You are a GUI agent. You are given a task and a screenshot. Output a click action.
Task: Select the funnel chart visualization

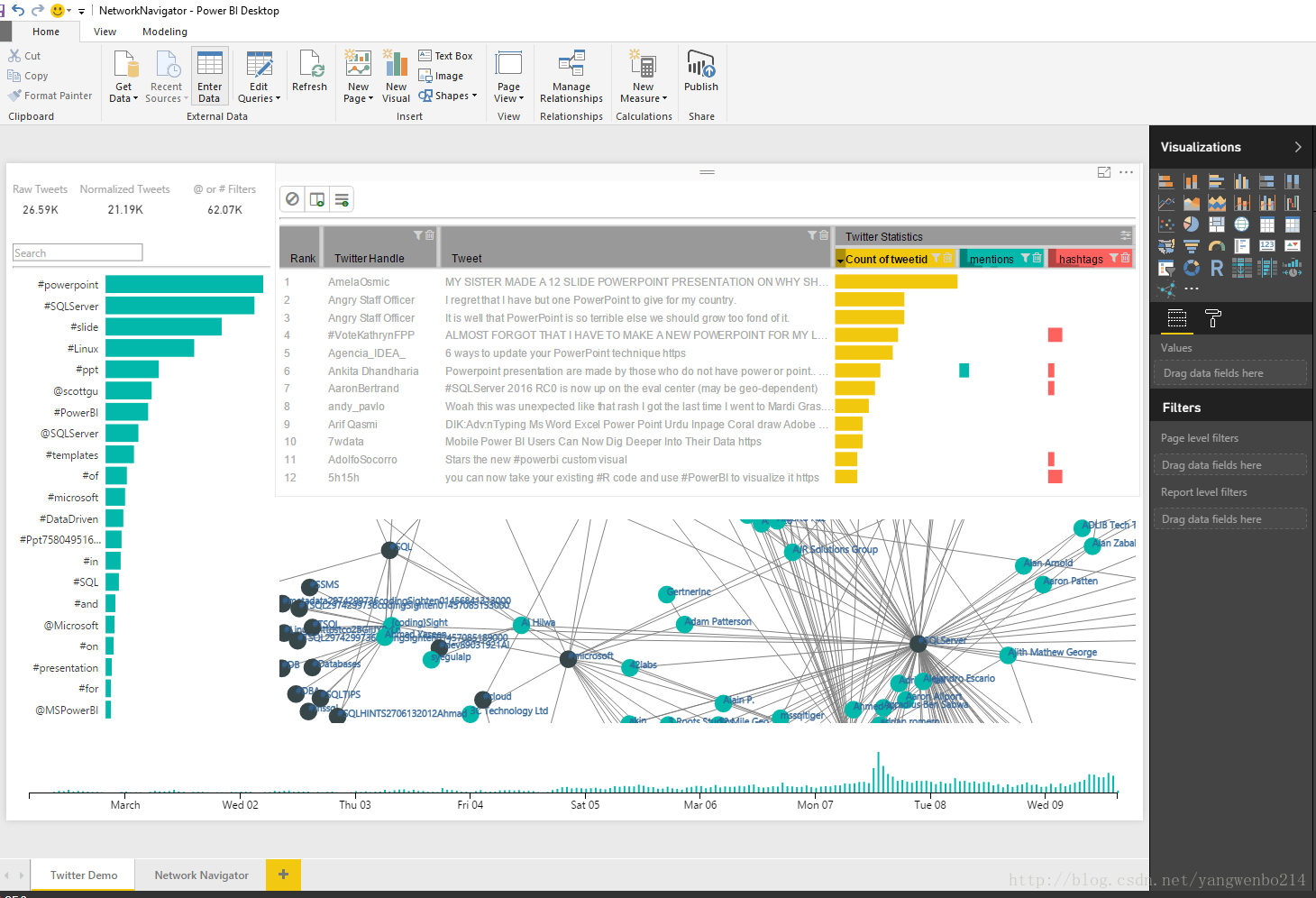(1192, 246)
